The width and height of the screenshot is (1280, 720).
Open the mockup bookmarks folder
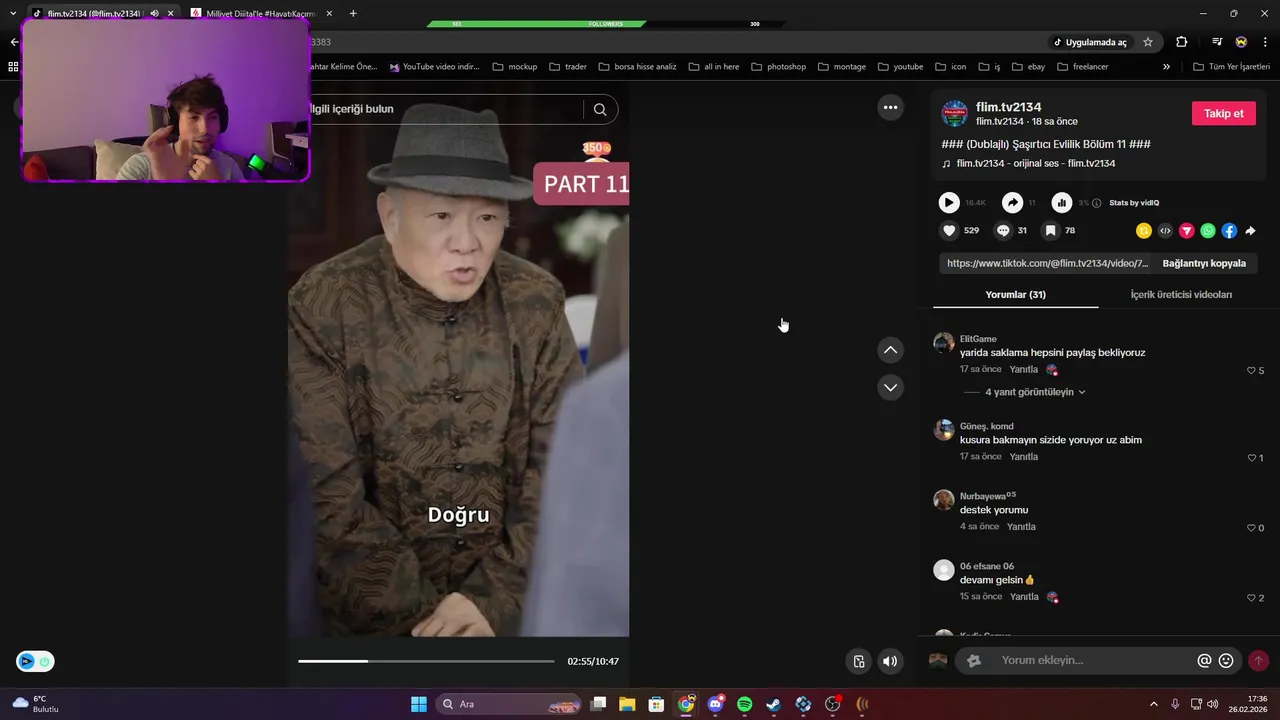[x=515, y=66]
